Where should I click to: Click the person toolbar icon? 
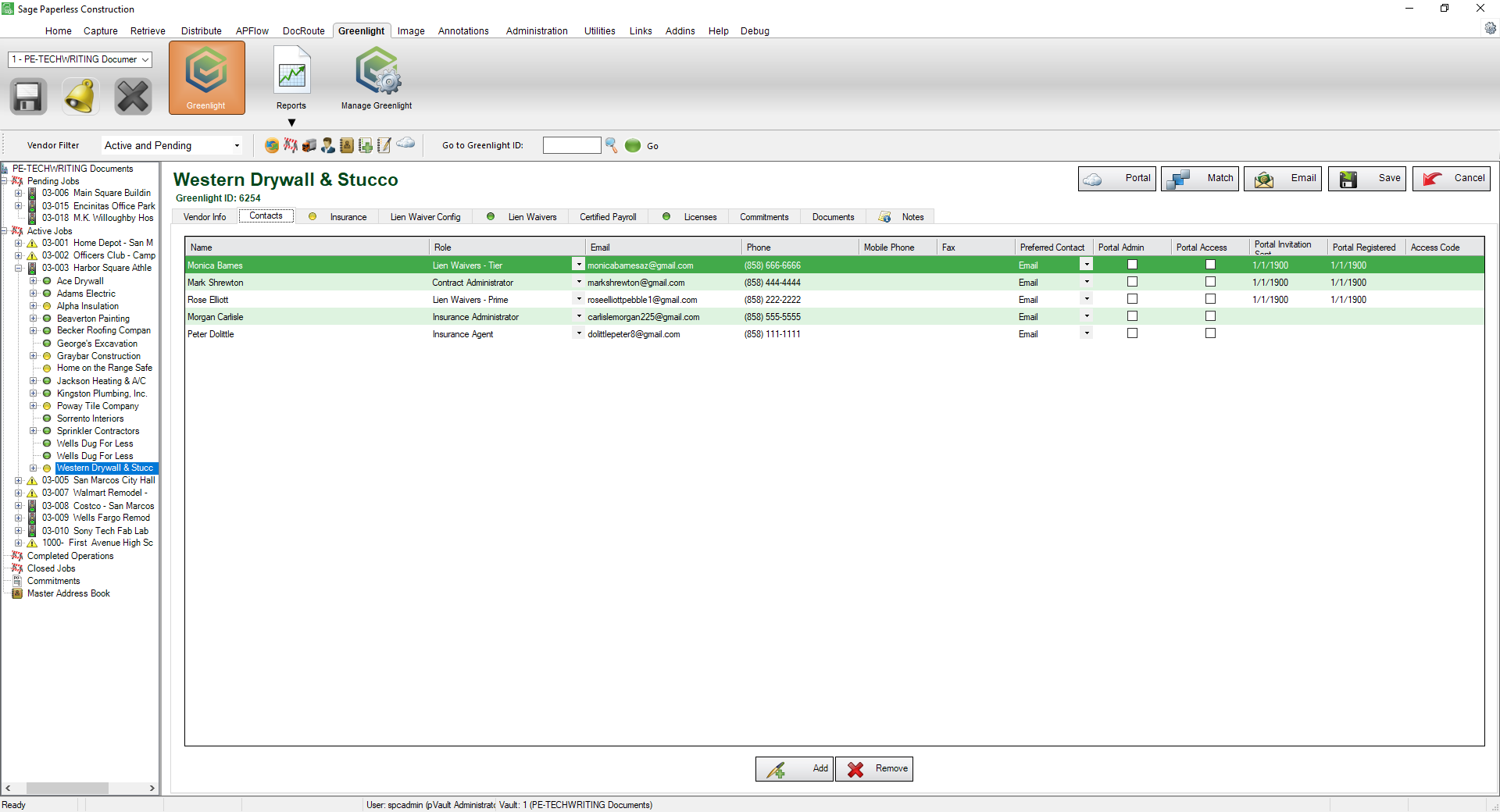click(328, 145)
